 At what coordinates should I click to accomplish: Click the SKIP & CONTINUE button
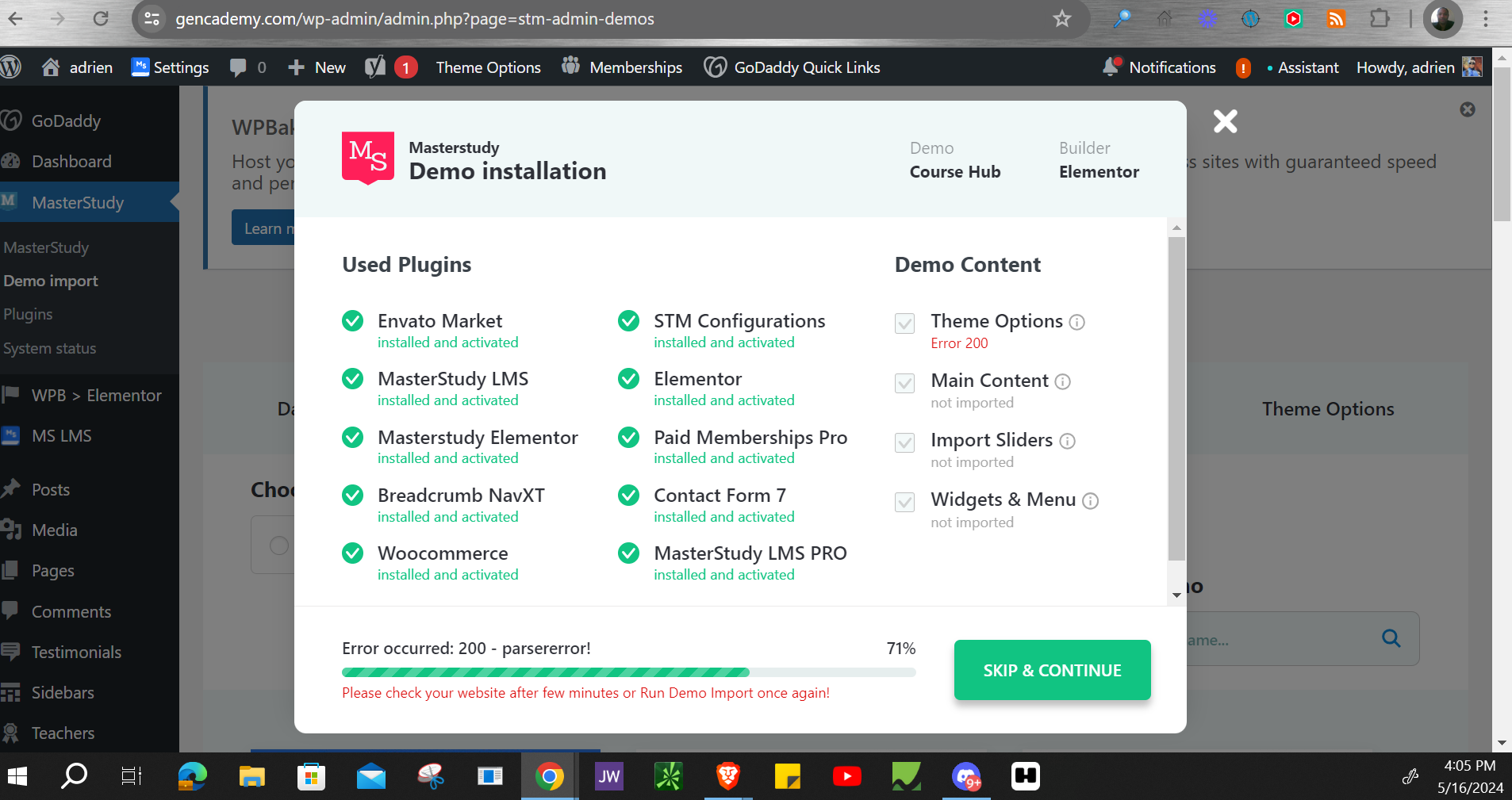[1052, 670]
